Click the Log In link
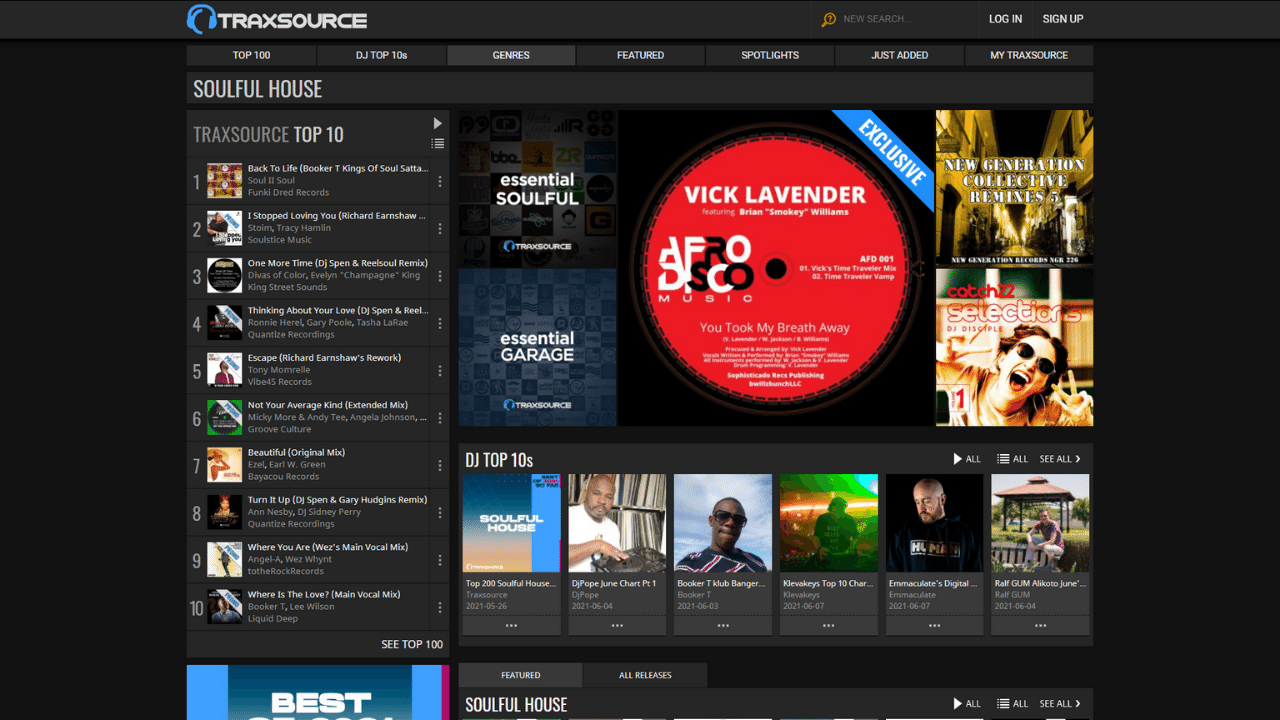Screen dimensions: 1280x720 pos(1005,19)
